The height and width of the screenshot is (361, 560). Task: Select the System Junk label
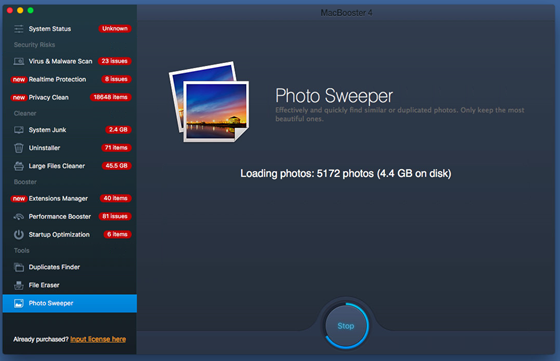tap(47, 130)
